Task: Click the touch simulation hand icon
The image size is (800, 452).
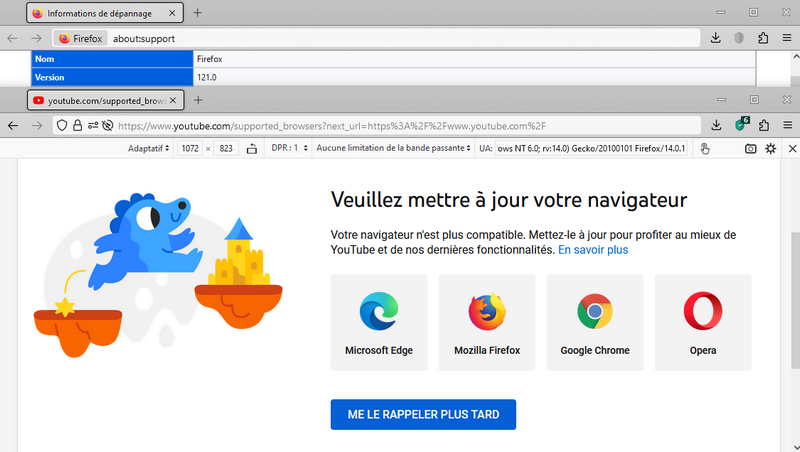Action: coord(705,148)
